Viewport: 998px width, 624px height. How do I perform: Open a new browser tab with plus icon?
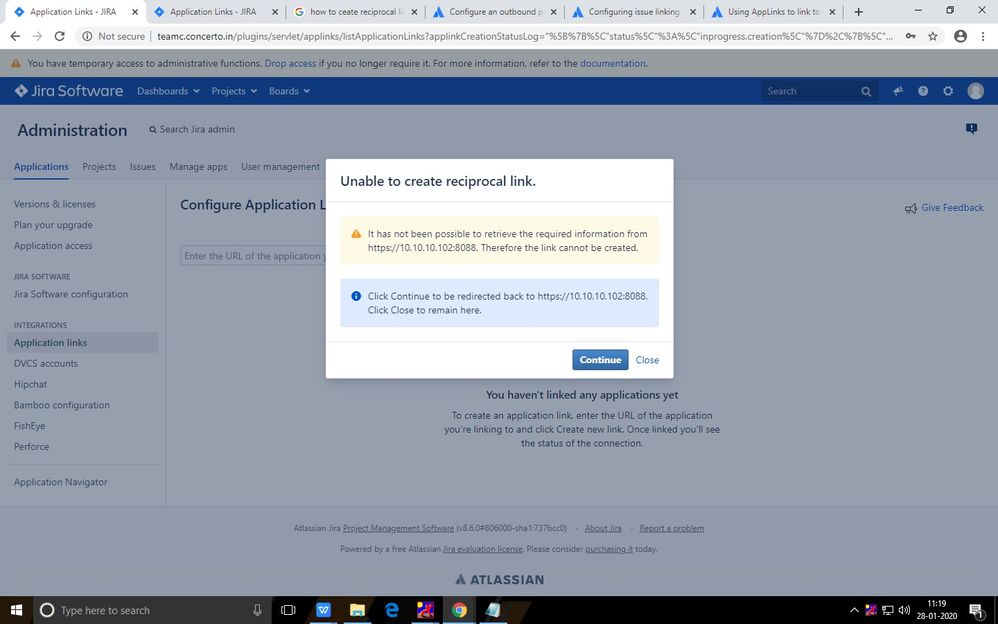pos(858,11)
